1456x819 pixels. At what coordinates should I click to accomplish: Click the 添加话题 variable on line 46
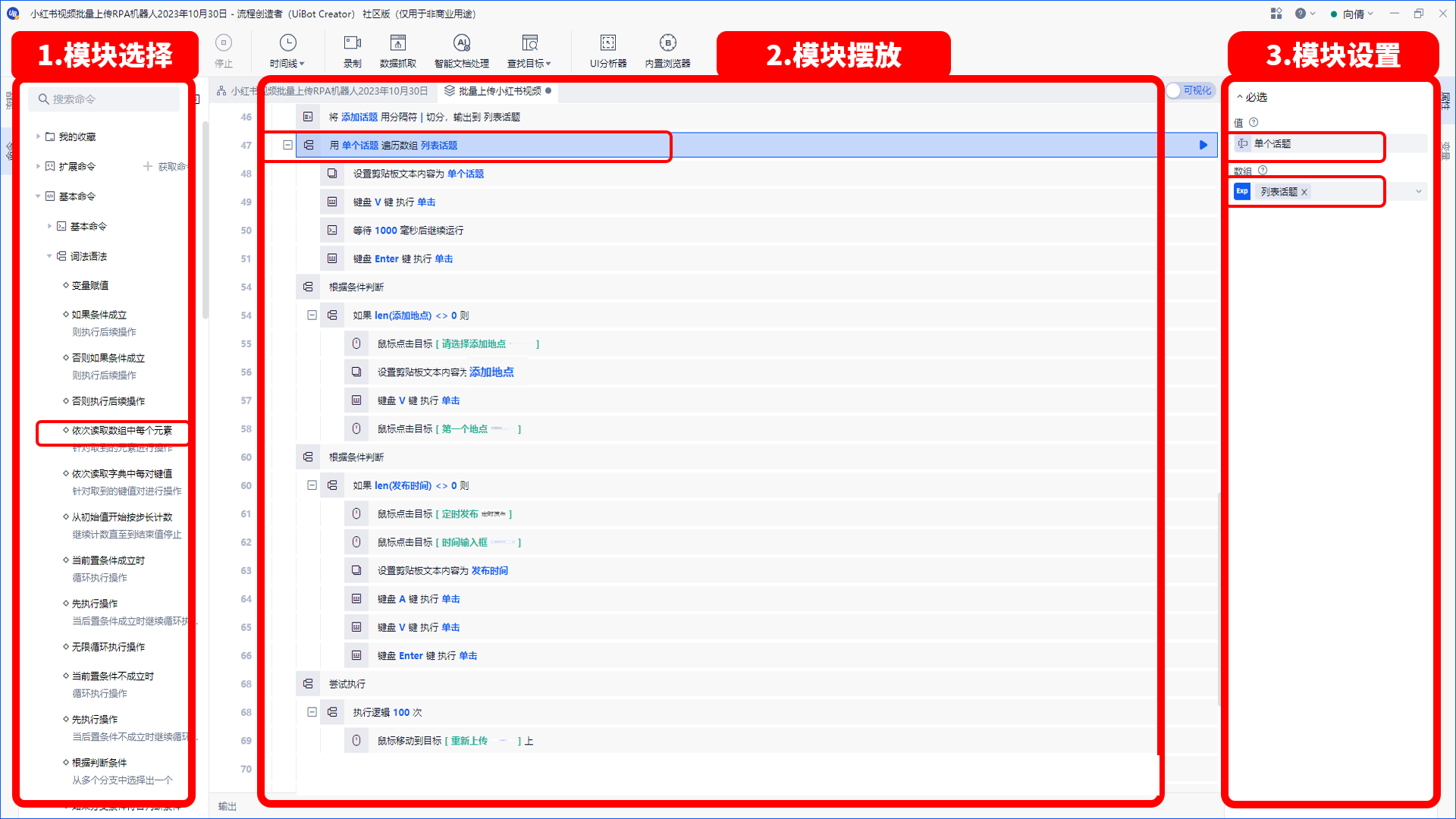click(x=359, y=117)
